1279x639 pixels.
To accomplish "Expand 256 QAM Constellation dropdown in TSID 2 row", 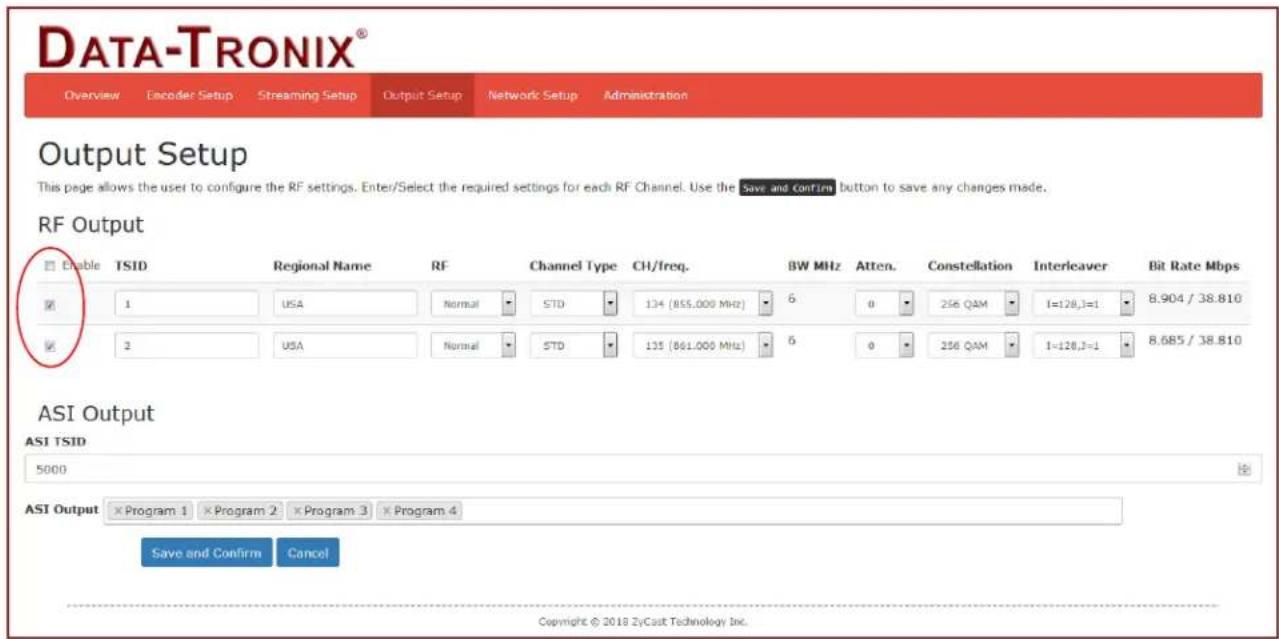I will tap(973, 345).
